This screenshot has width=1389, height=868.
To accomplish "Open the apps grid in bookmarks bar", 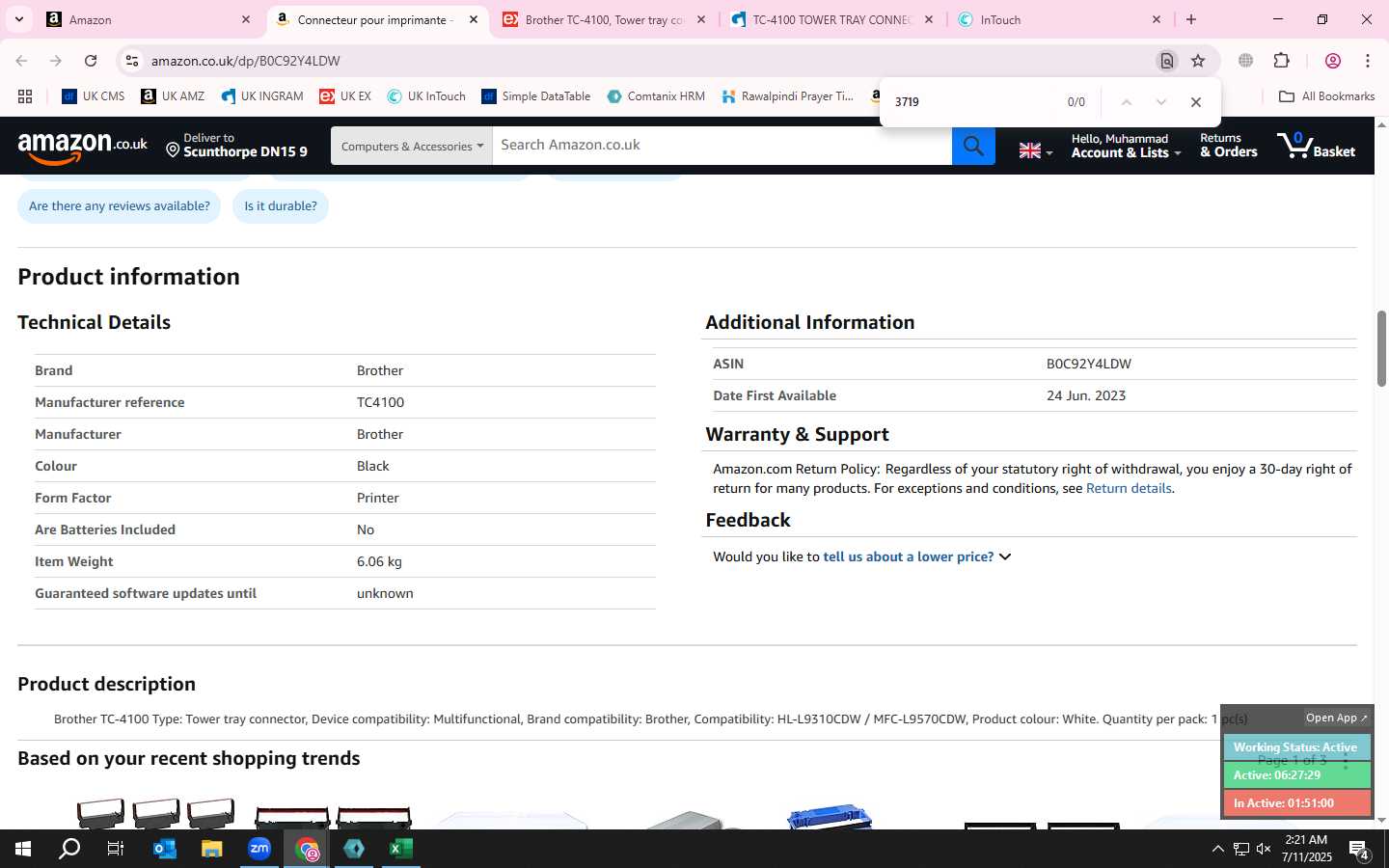I will (25, 96).
